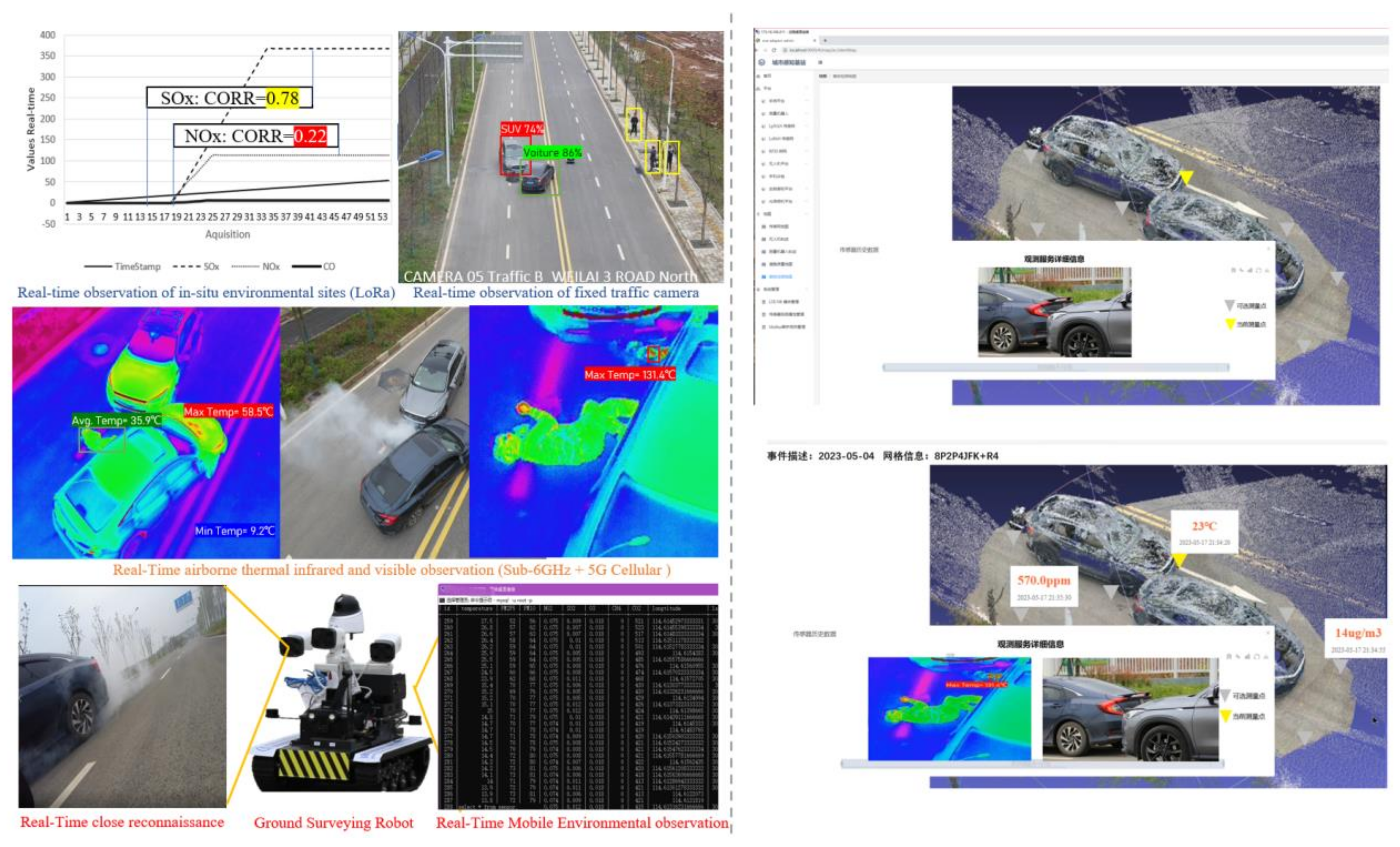The height and width of the screenshot is (847, 1400).
Task: Click the SUV 74% detection label
Action: click(x=521, y=129)
